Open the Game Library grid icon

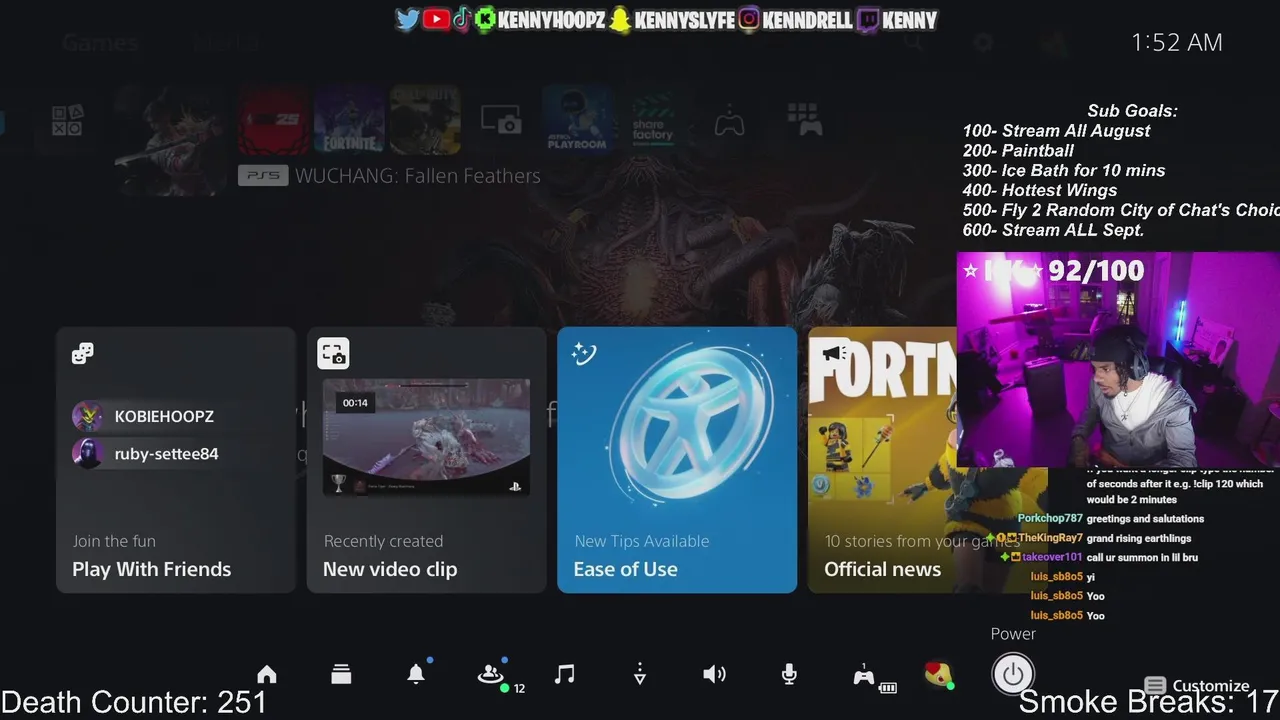tap(805, 119)
